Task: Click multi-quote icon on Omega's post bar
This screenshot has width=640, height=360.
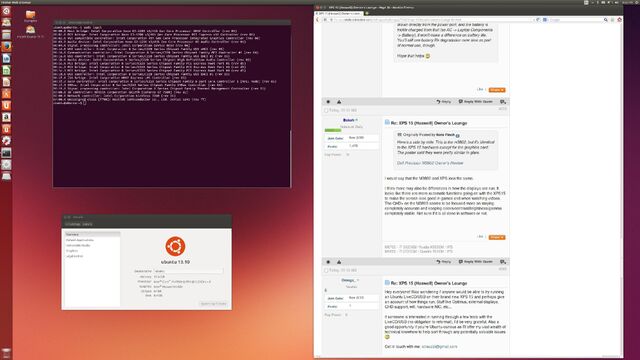Action: click(503, 262)
